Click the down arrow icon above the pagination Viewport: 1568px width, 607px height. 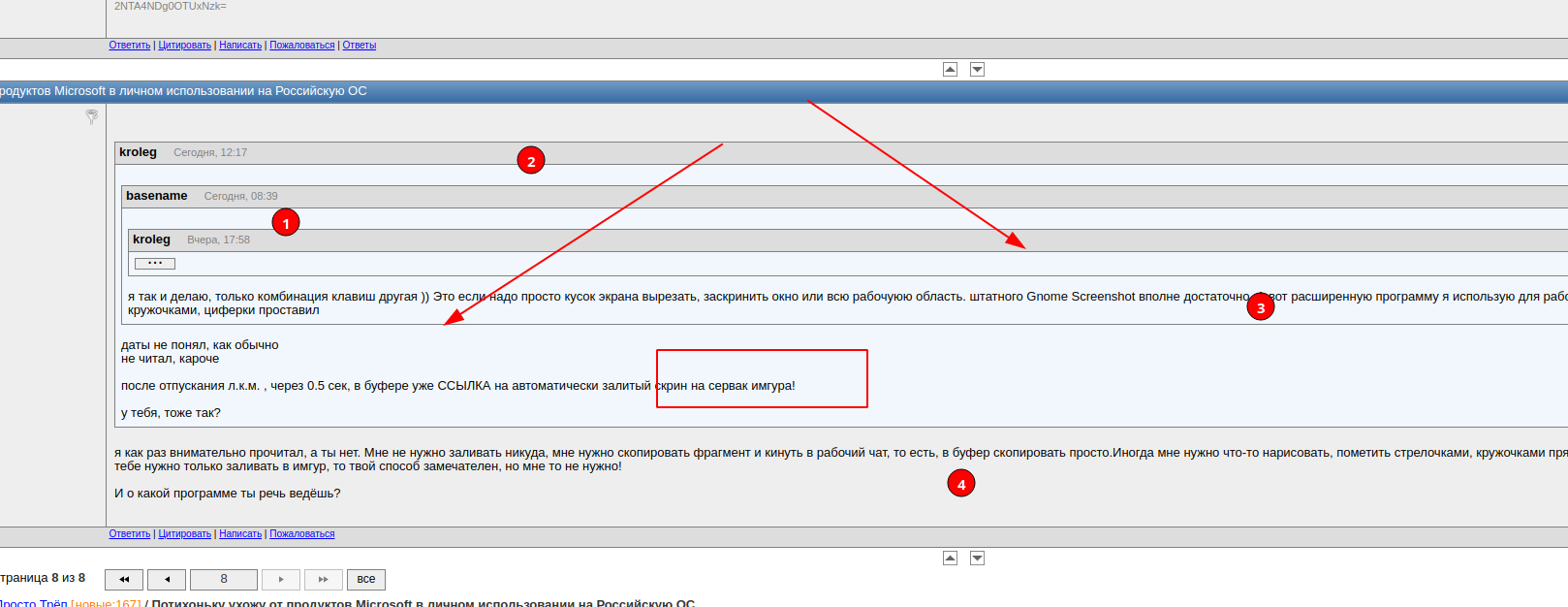click(977, 558)
